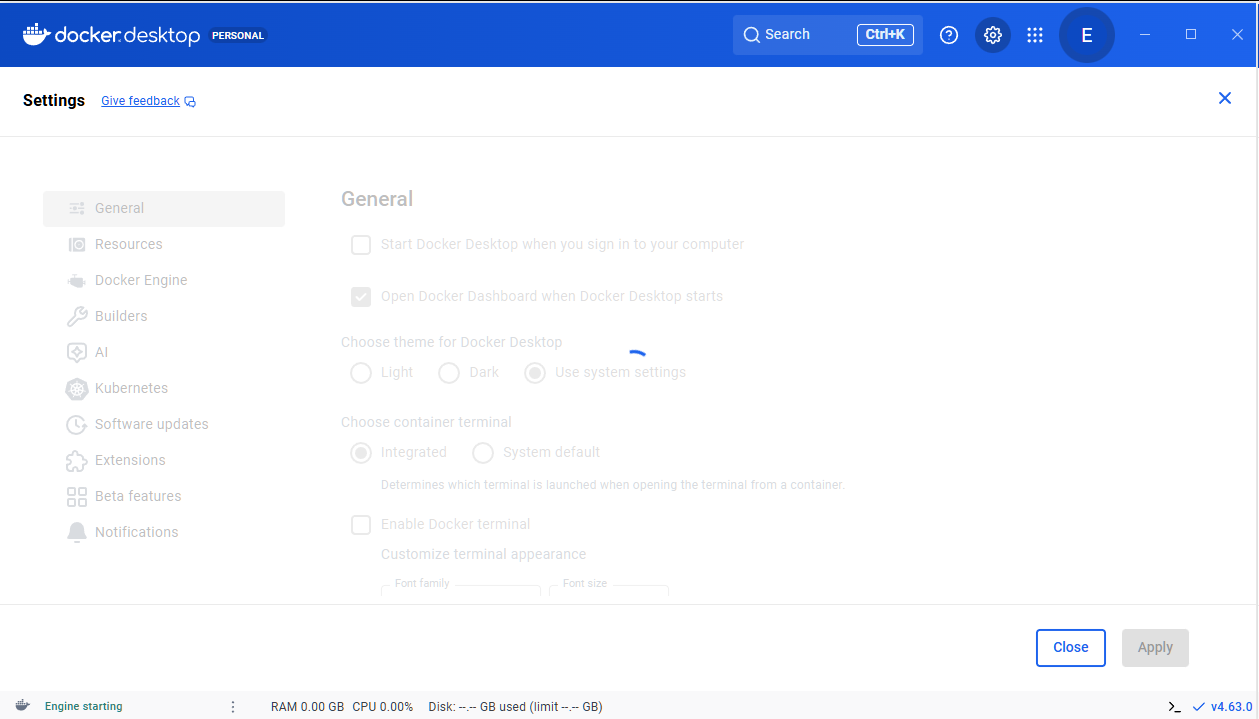Open the apps grid icon
This screenshot has width=1259, height=719.
[1035, 35]
